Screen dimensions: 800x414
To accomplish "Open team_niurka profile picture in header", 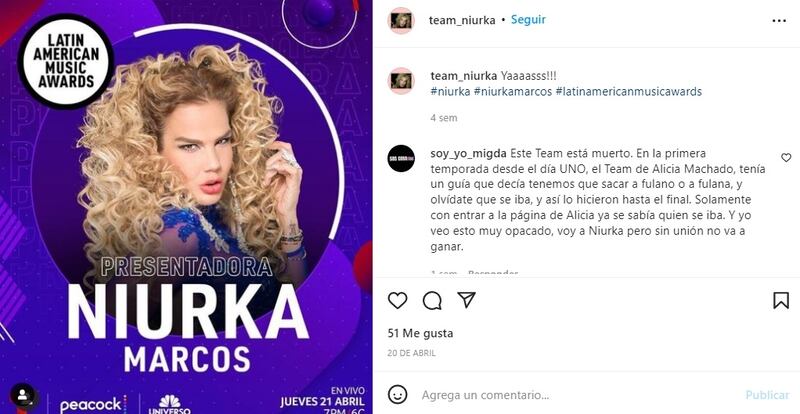I will (402, 20).
